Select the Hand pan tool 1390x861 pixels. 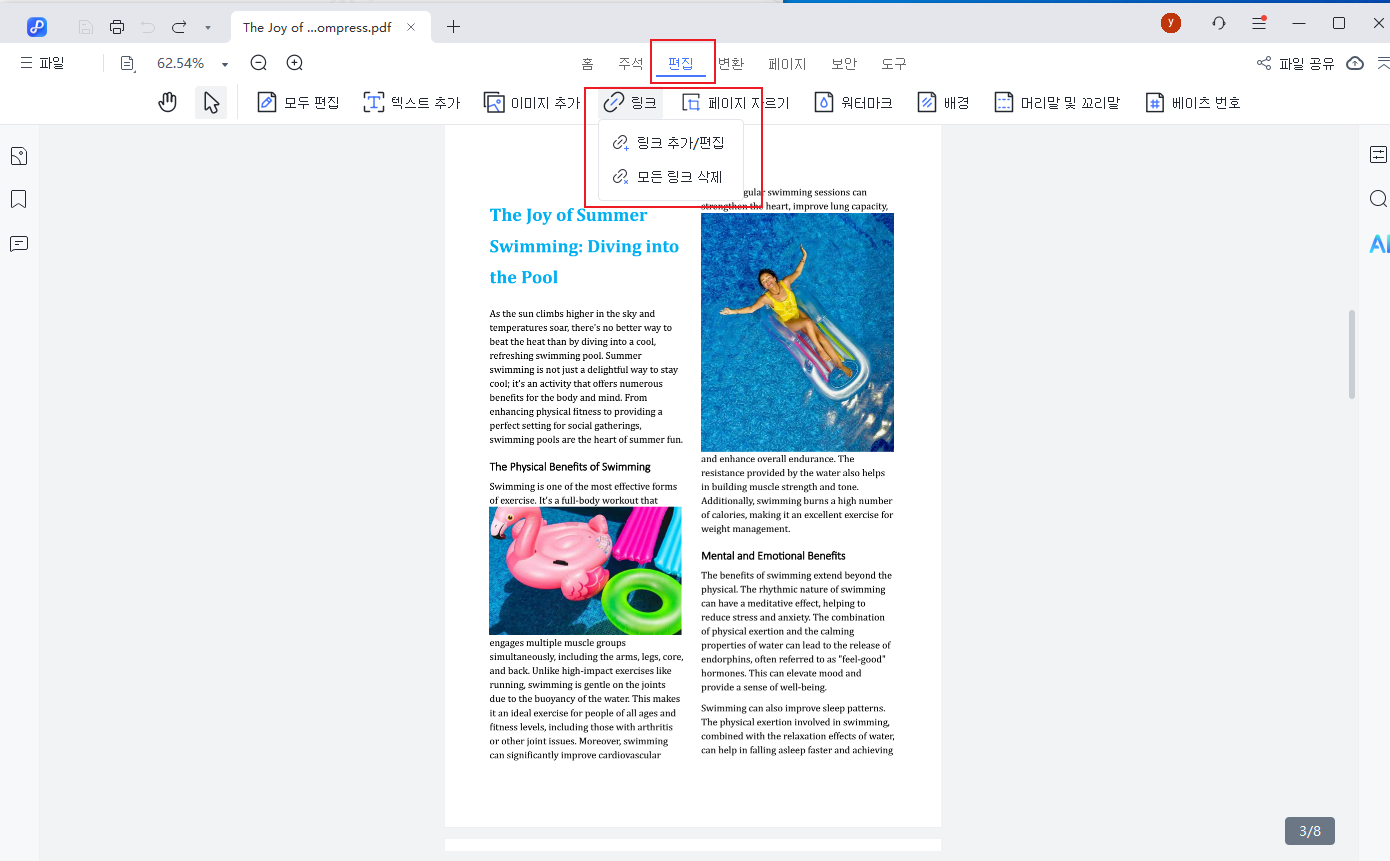click(168, 102)
